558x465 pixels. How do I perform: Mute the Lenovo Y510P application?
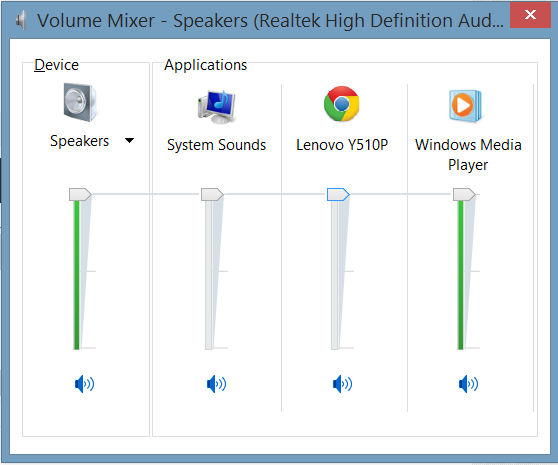tap(342, 384)
